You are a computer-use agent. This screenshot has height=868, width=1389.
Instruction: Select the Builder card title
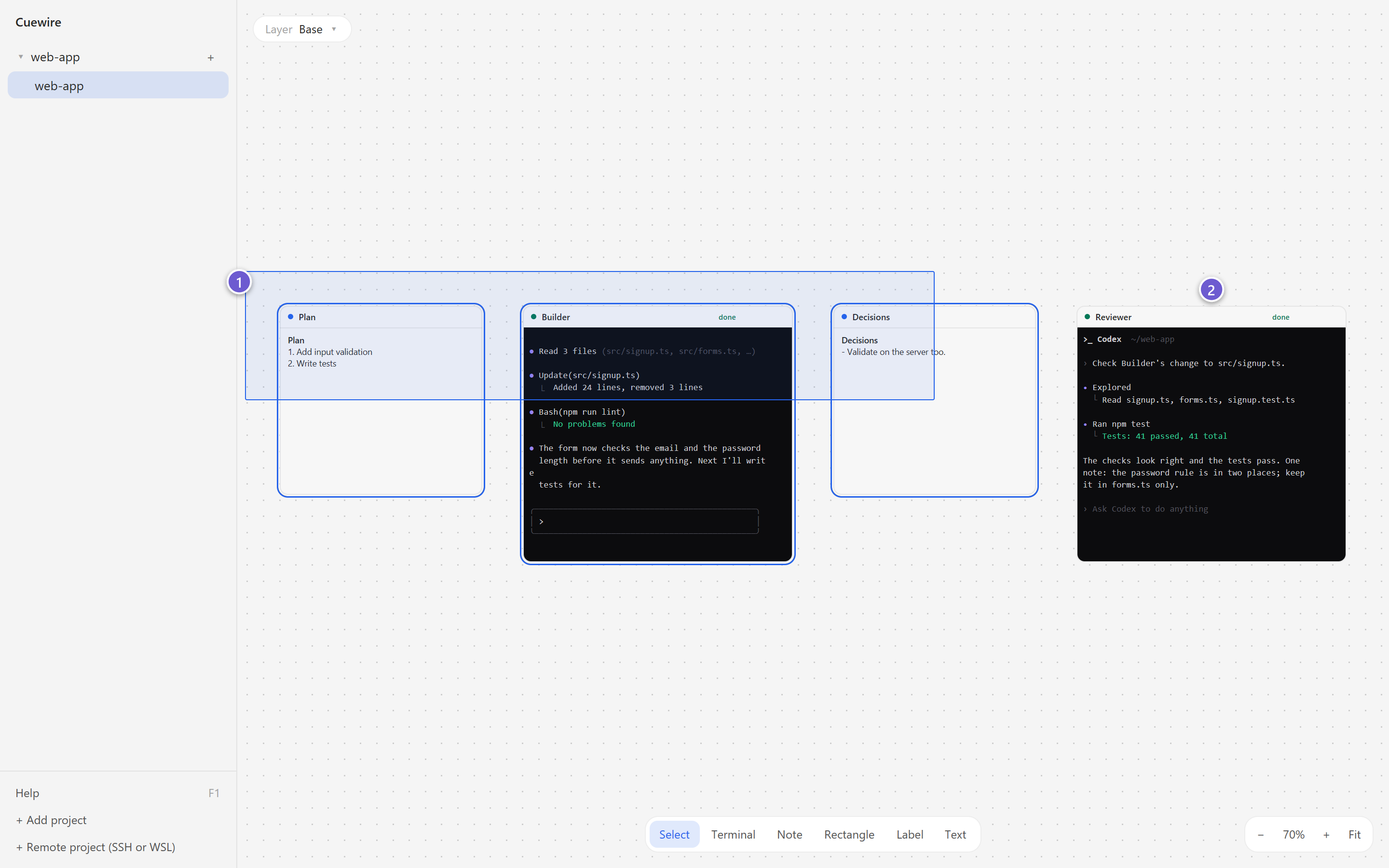[556, 317]
